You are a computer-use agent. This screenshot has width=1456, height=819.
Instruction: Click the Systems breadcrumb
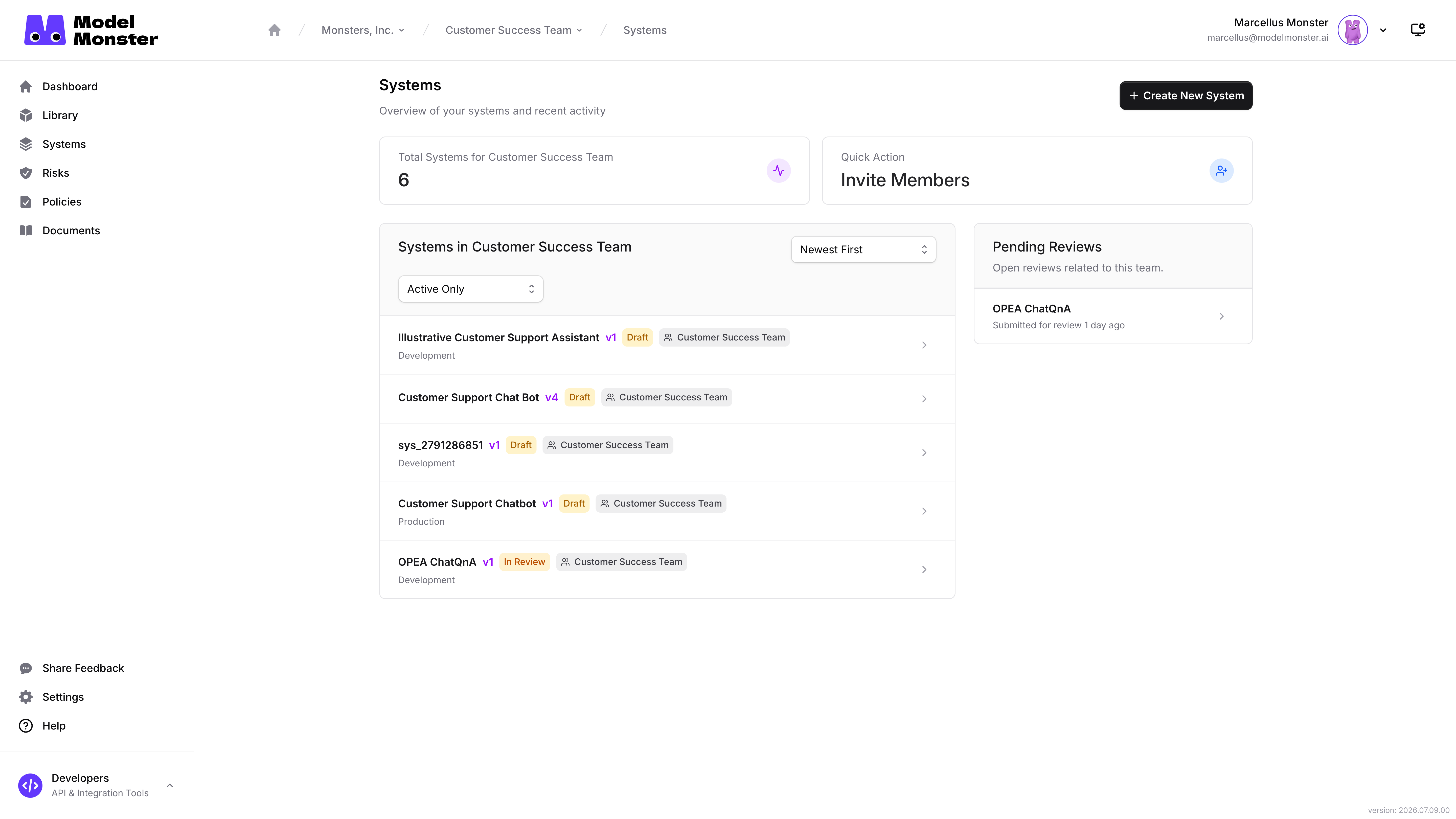(645, 30)
